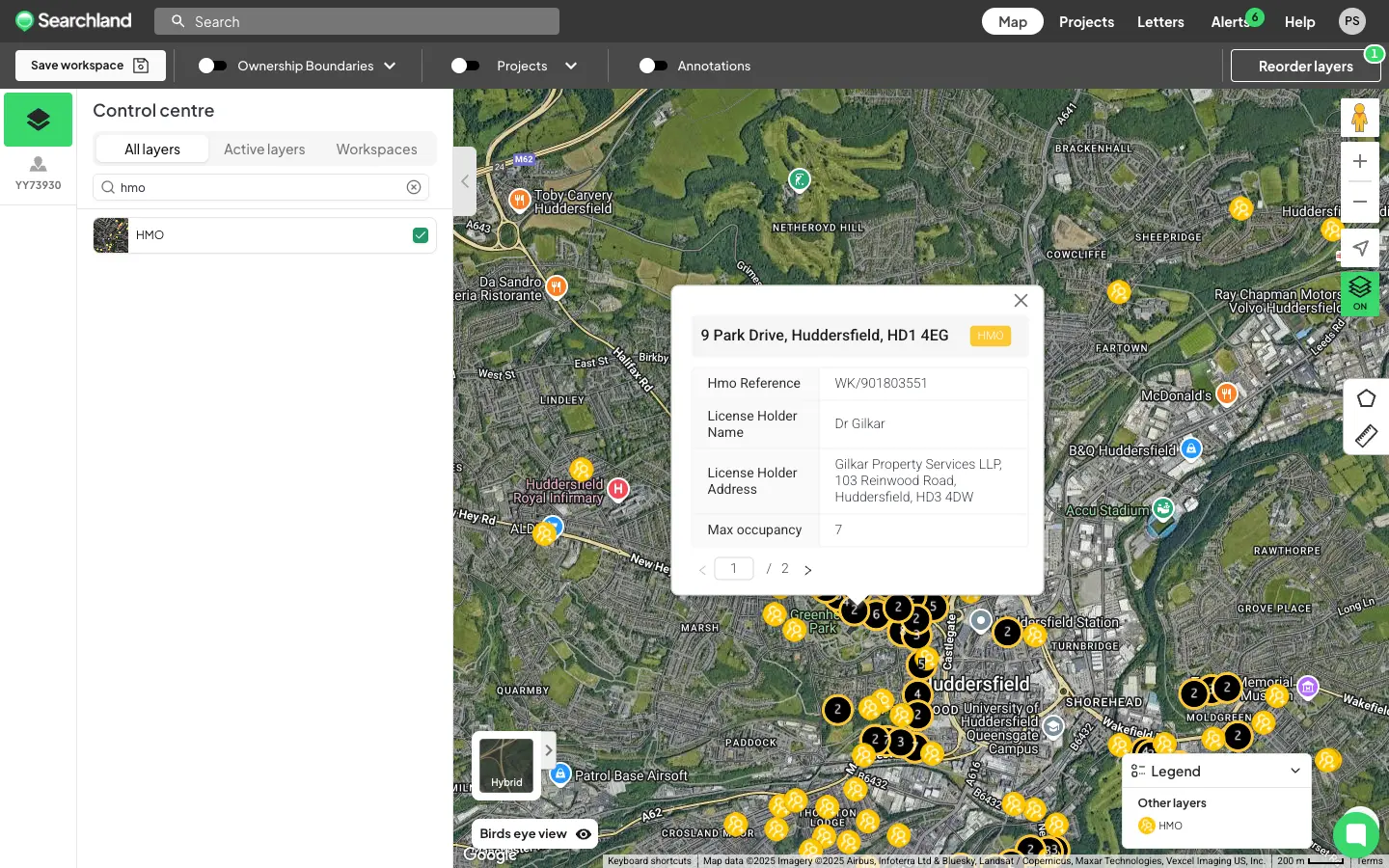Uncheck the HMO layer checkbox
This screenshot has width=1389, height=868.
click(421, 235)
